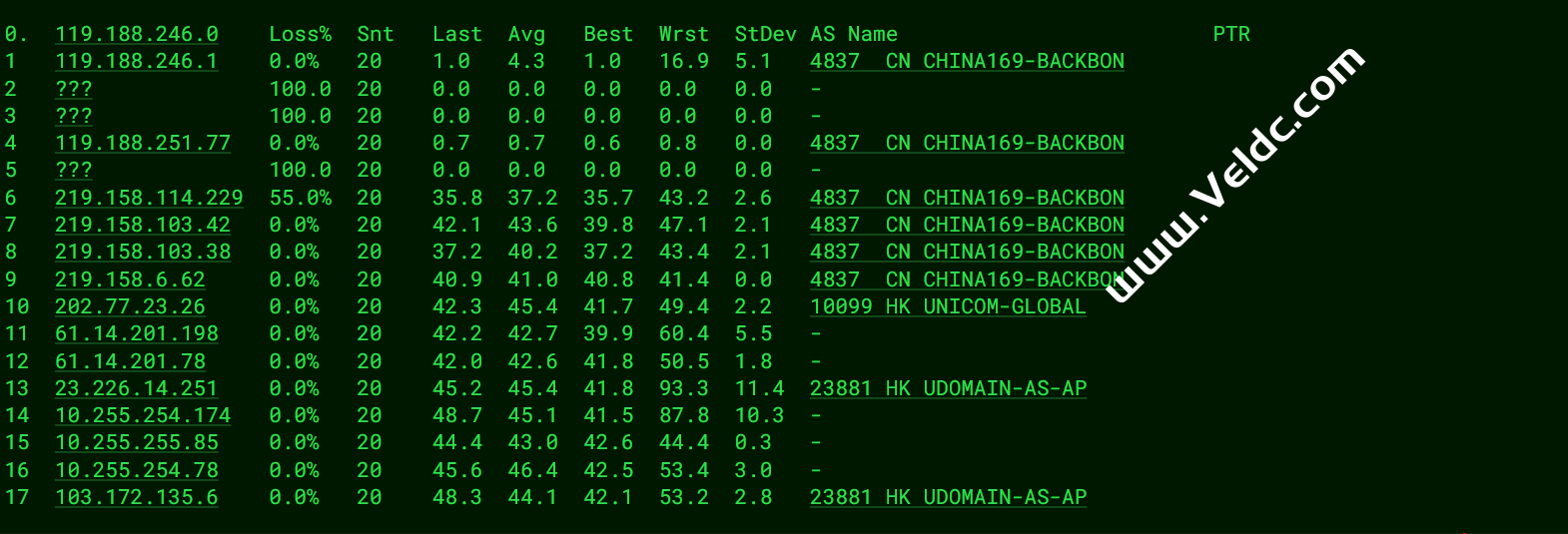Select the 55.0% loss value on hop 6

tap(301, 198)
